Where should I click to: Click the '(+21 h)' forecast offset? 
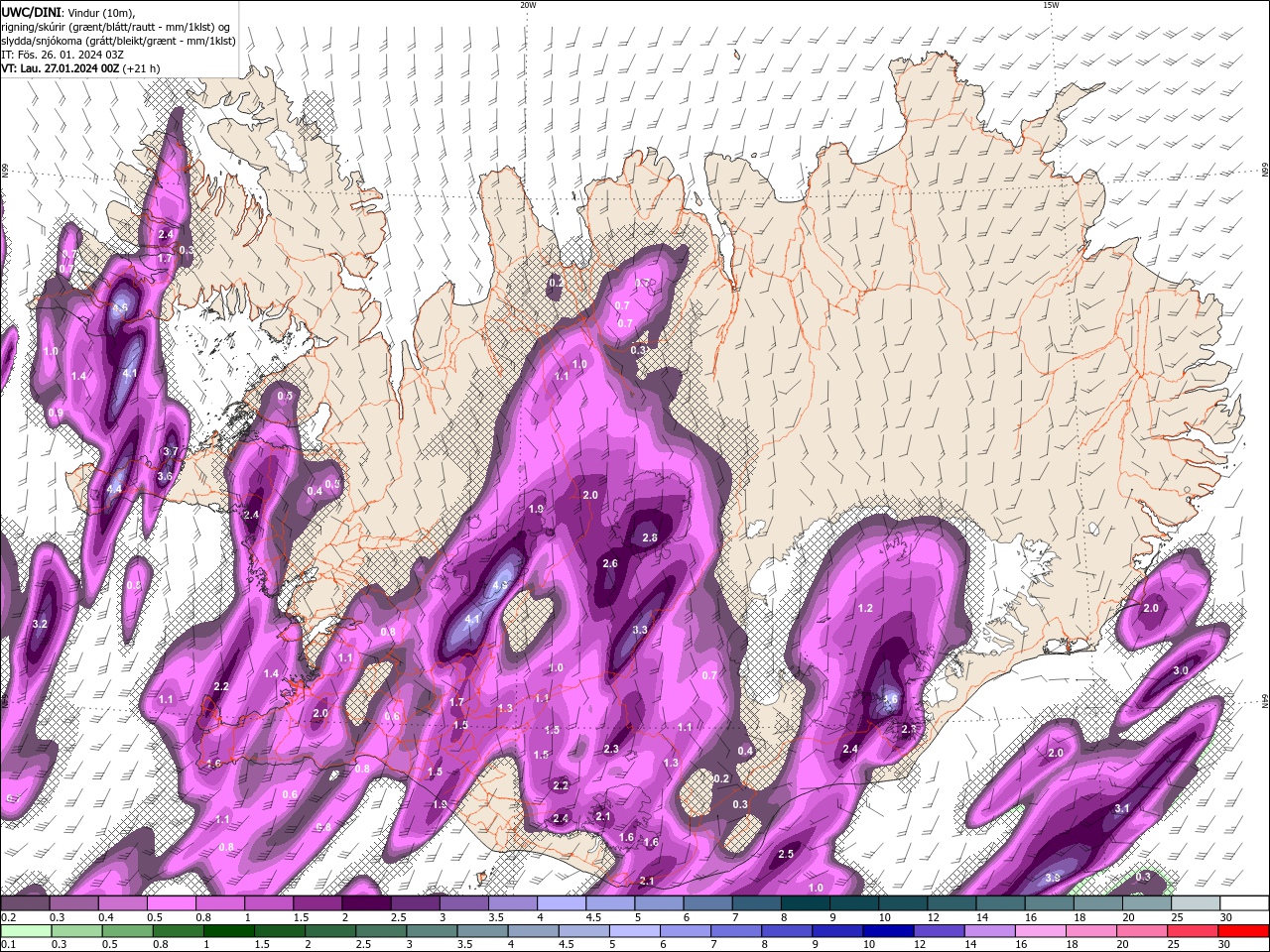[142, 68]
